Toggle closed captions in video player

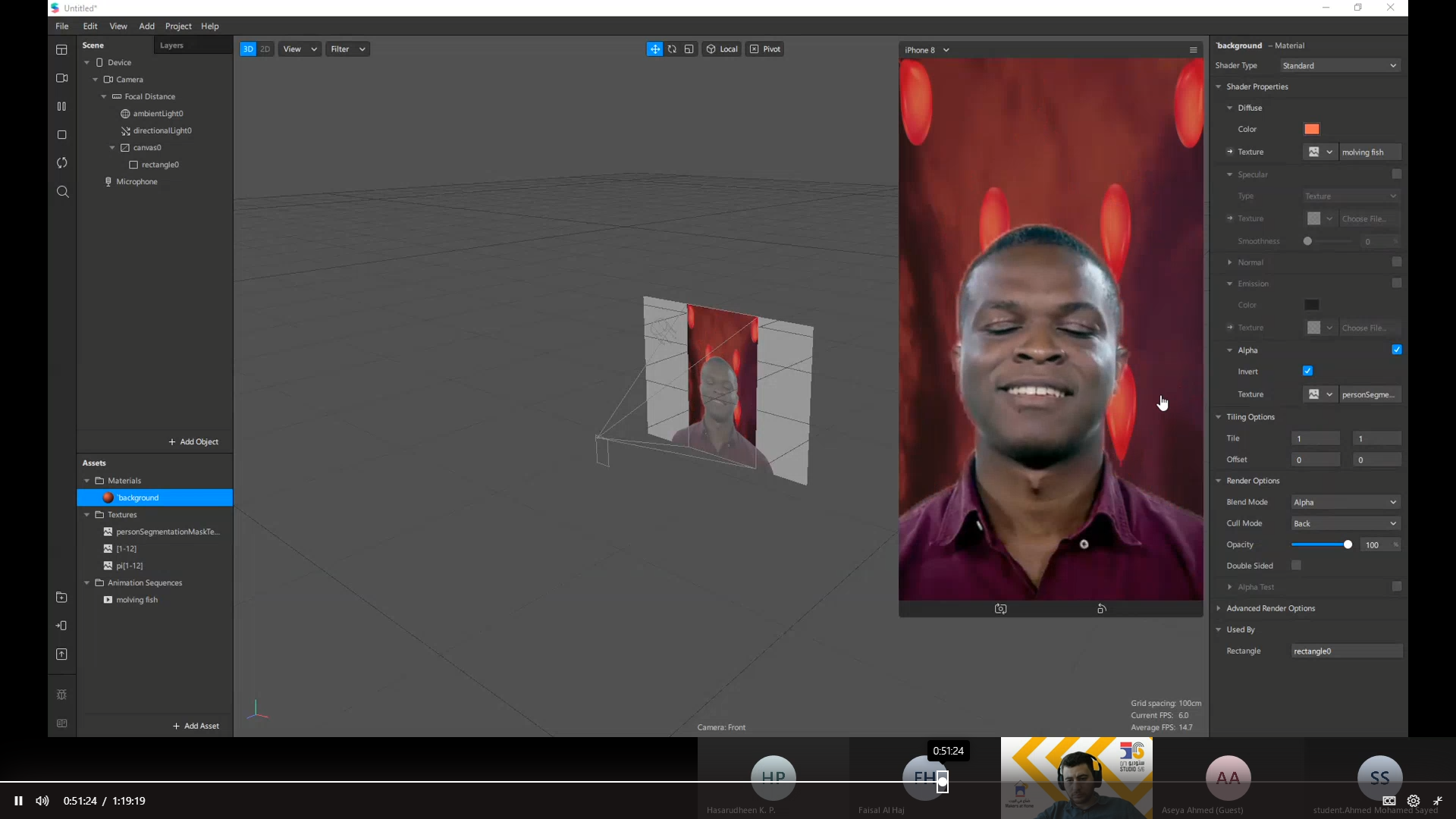(x=1389, y=801)
